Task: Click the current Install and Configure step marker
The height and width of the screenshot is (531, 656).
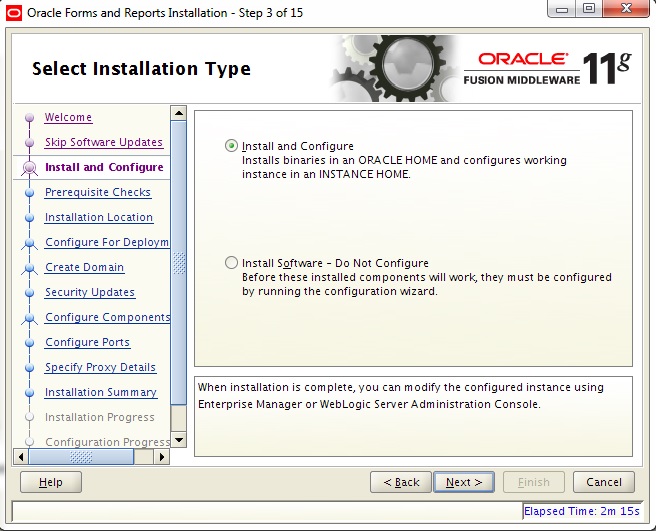Action: point(28,168)
